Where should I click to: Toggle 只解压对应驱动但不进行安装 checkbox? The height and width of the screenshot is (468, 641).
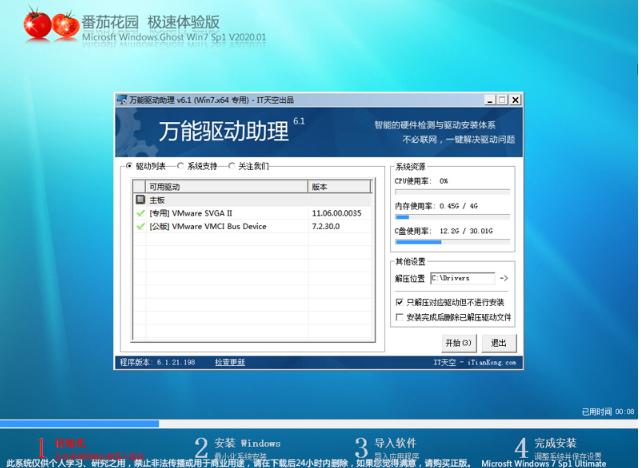pos(399,302)
